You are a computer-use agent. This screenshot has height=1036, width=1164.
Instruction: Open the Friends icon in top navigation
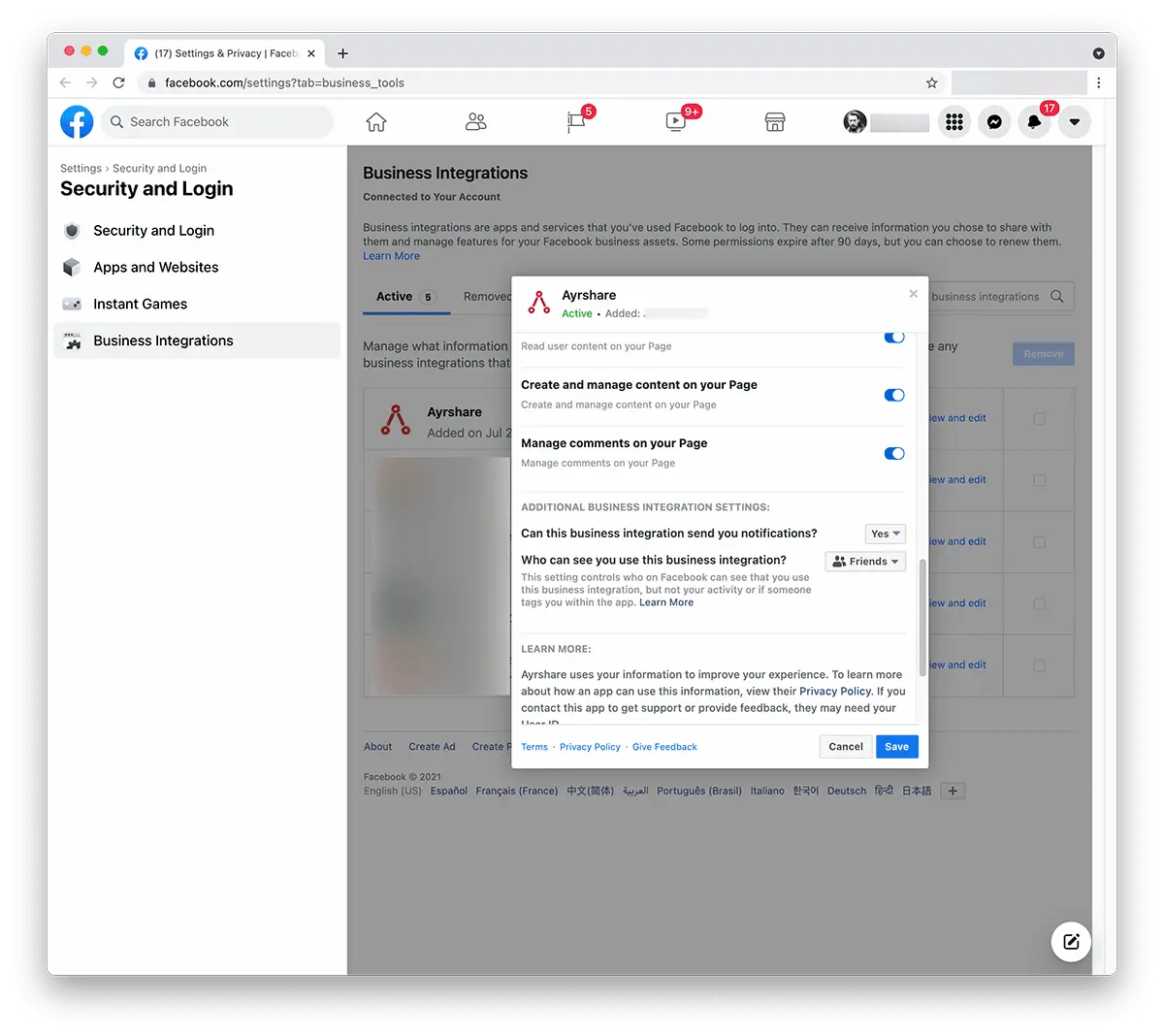[x=475, y=122]
